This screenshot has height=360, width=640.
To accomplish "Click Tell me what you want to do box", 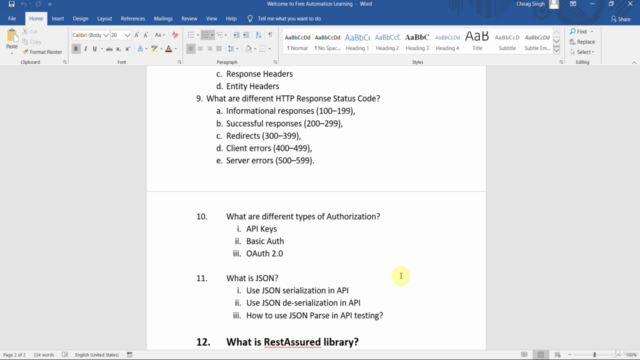I will (289, 19).
